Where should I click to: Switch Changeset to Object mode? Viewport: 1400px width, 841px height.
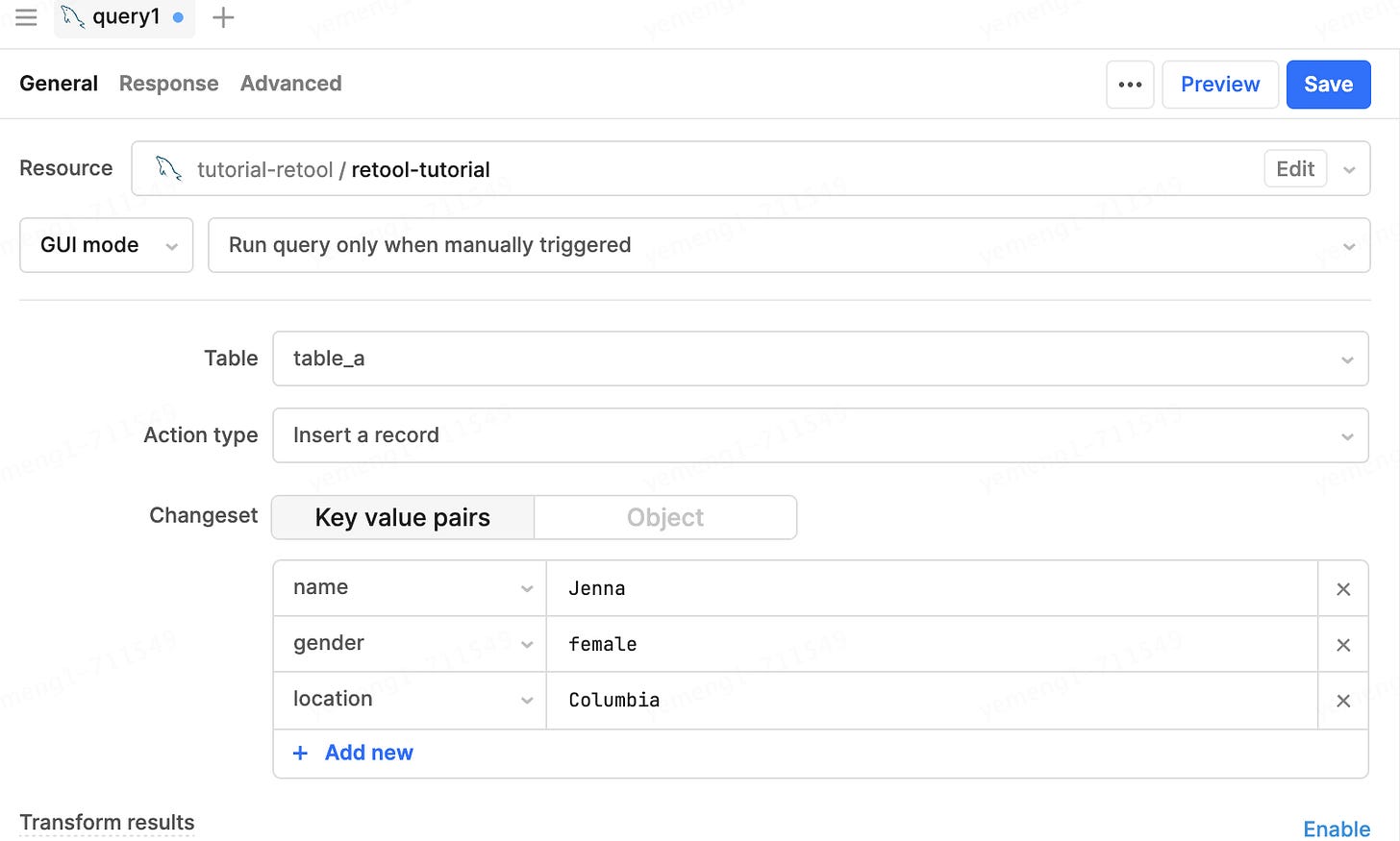(x=665, y=517)
